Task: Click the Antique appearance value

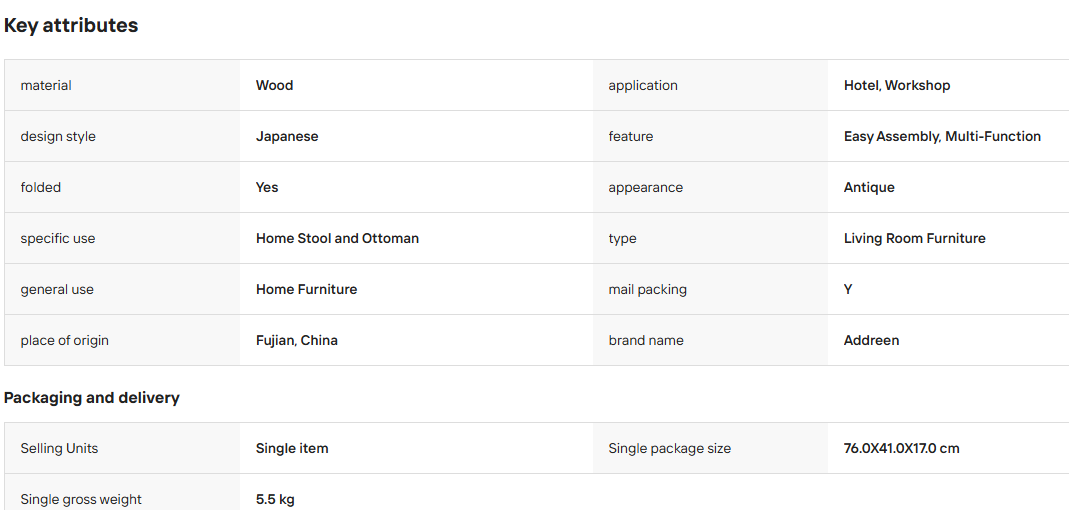Action: click(x=869, y=188)
